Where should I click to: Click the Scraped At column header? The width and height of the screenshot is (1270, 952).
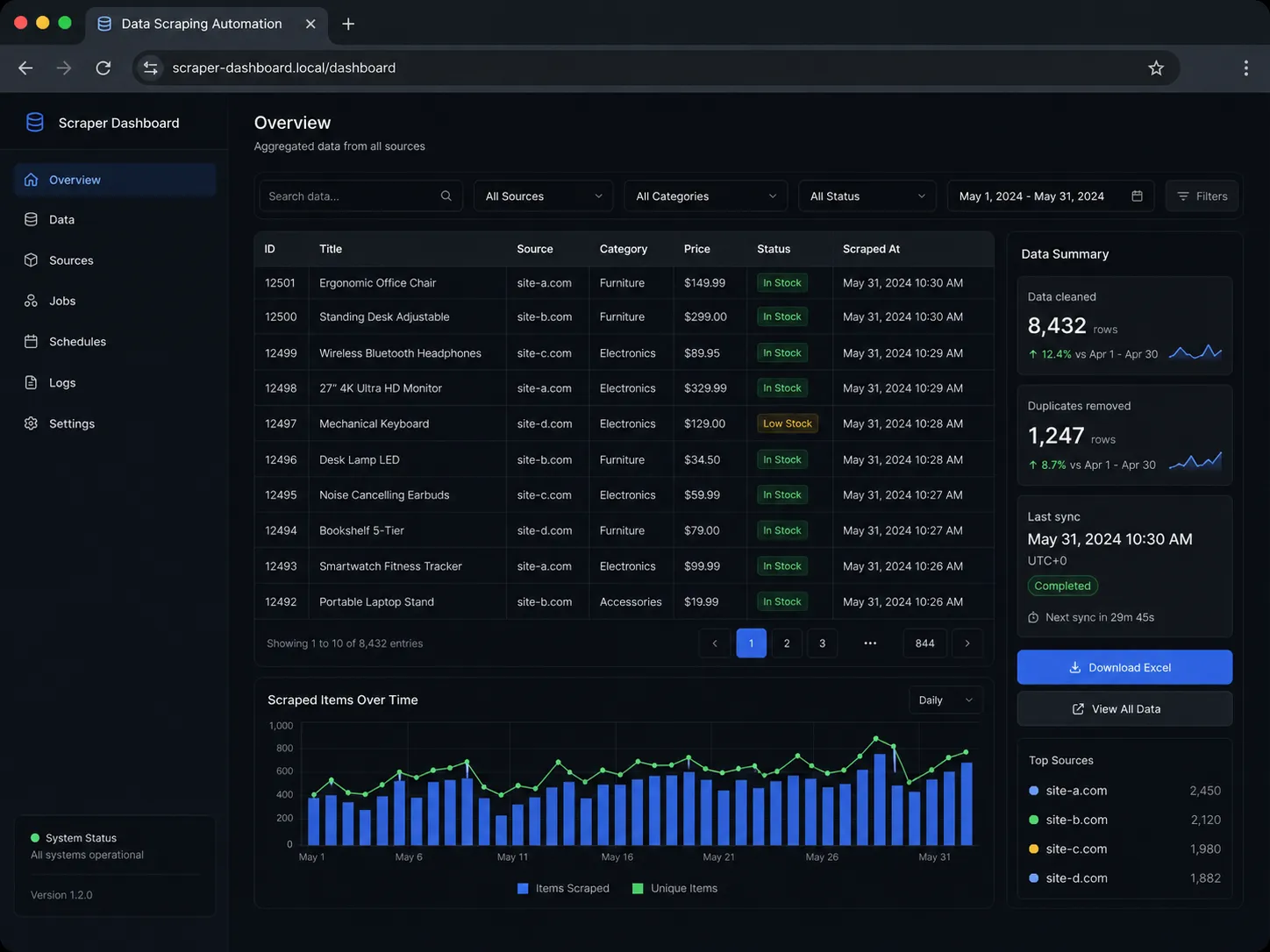tap(871, 249)
